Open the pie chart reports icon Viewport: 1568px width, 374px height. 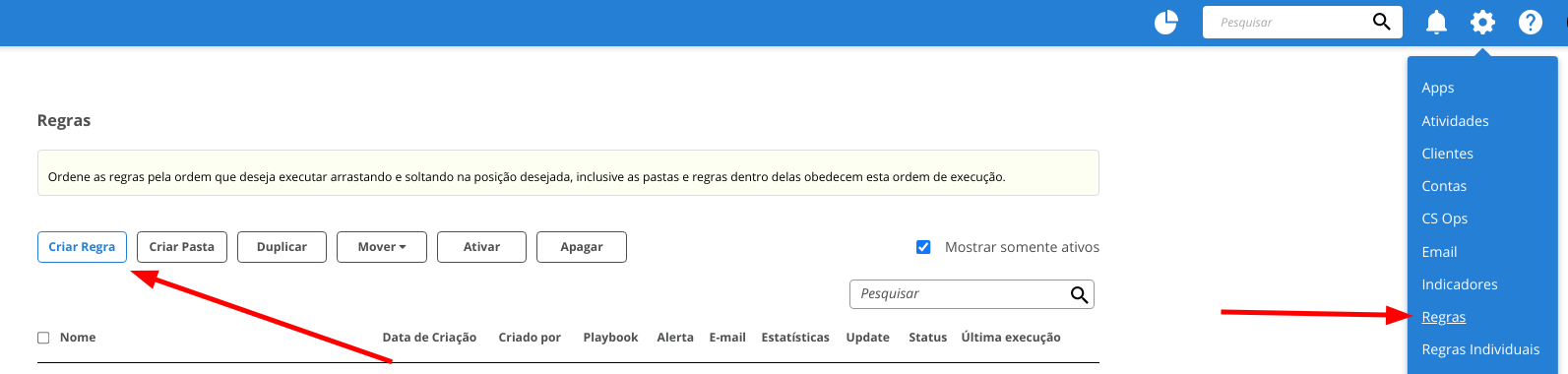click(1166, 22)
